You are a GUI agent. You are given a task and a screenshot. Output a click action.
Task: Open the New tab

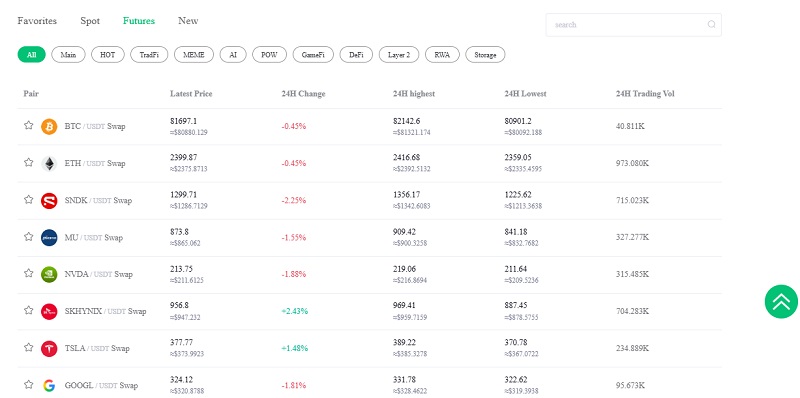188,21
